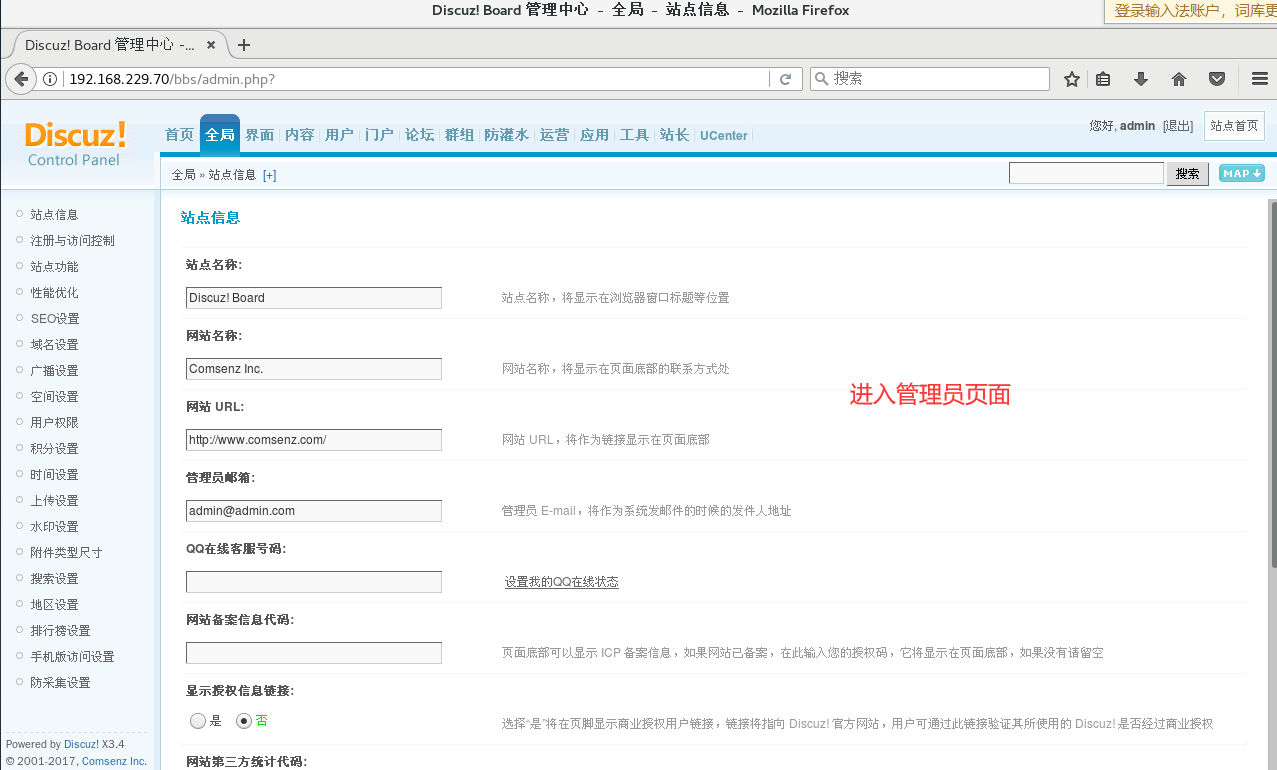Open the 应用 menu
This screenshot has height=770, width=1277.
click(x=594, y=135)
